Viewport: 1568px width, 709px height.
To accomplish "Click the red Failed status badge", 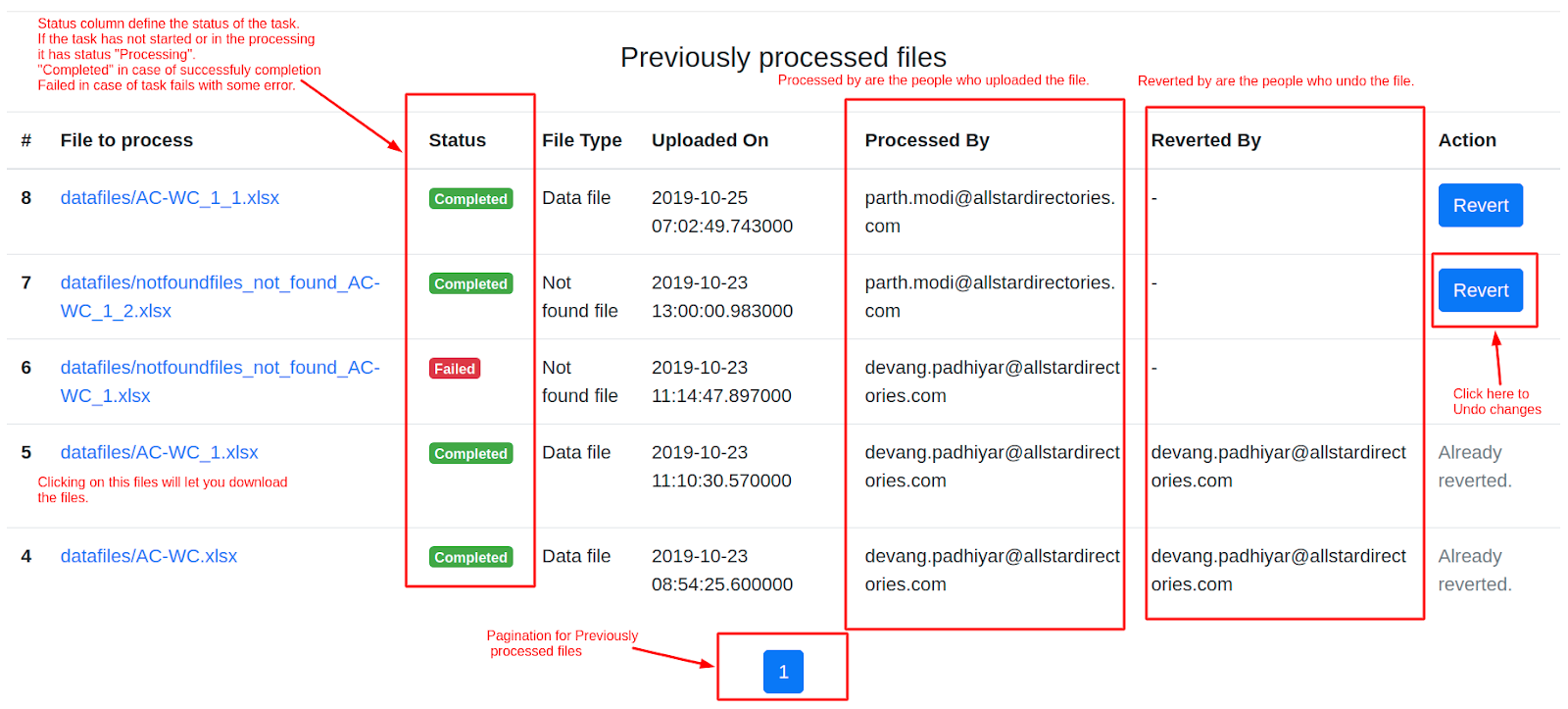I will pyautogui.click(x=455, y=369).
